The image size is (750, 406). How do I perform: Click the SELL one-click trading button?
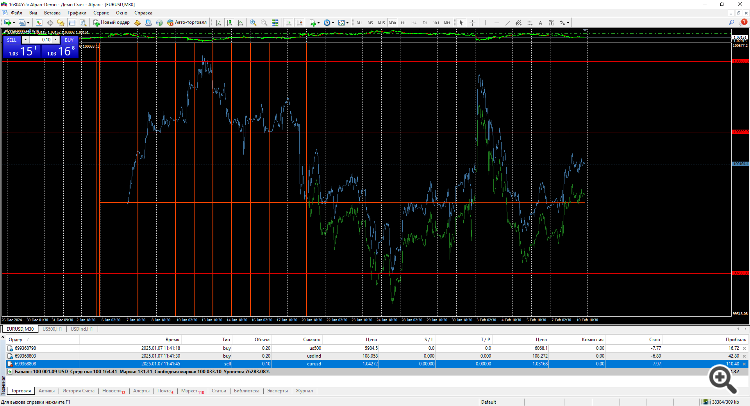point(11,40)
